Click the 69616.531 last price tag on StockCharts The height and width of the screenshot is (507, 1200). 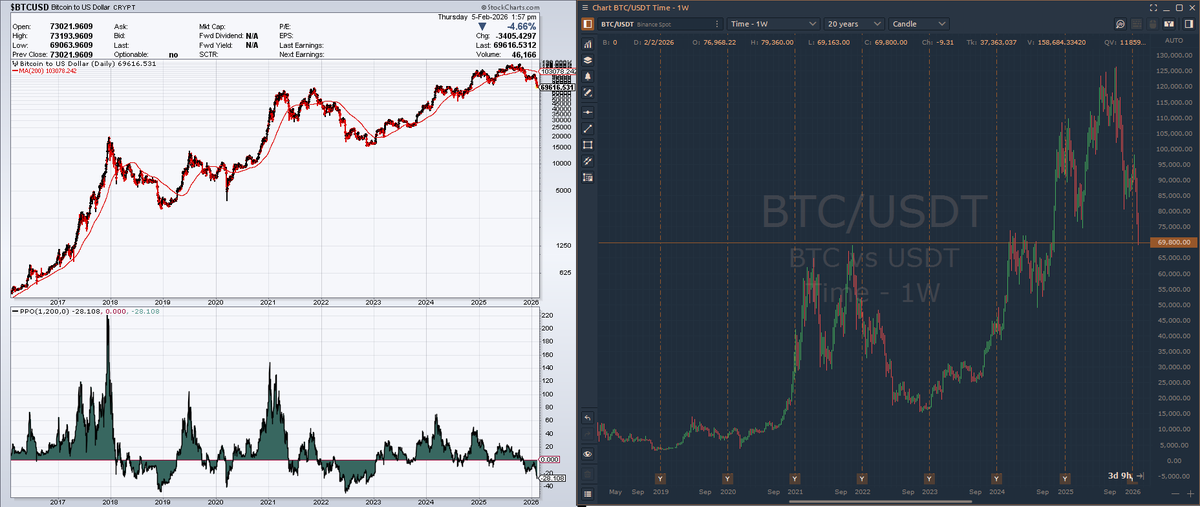[557, 88]
